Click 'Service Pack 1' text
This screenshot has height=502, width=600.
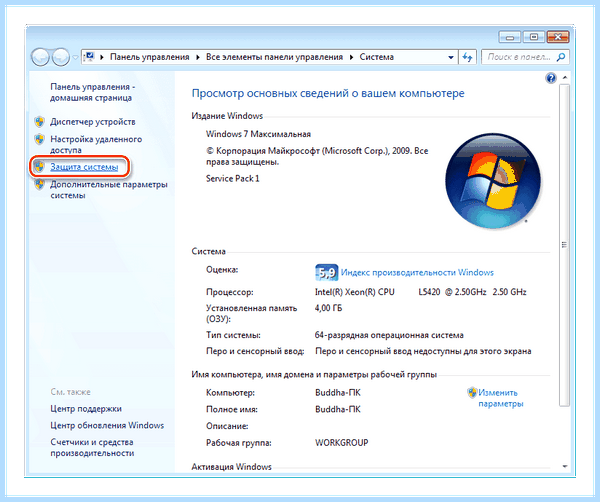[233, 179]
